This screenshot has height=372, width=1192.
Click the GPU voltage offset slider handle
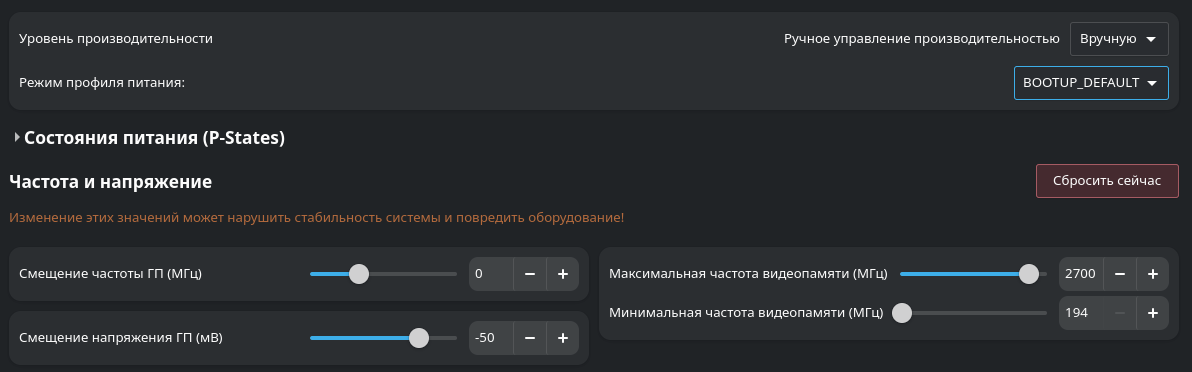419,338
